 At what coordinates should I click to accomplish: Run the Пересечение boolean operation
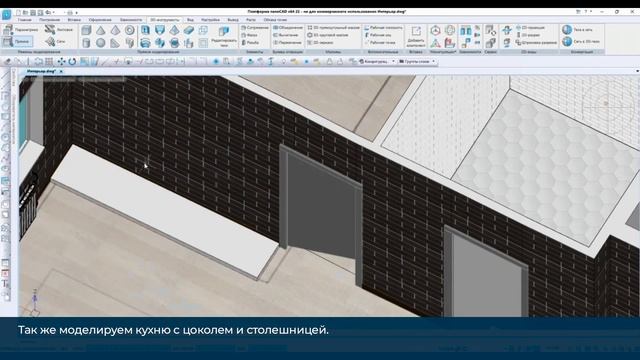[287, 42]
